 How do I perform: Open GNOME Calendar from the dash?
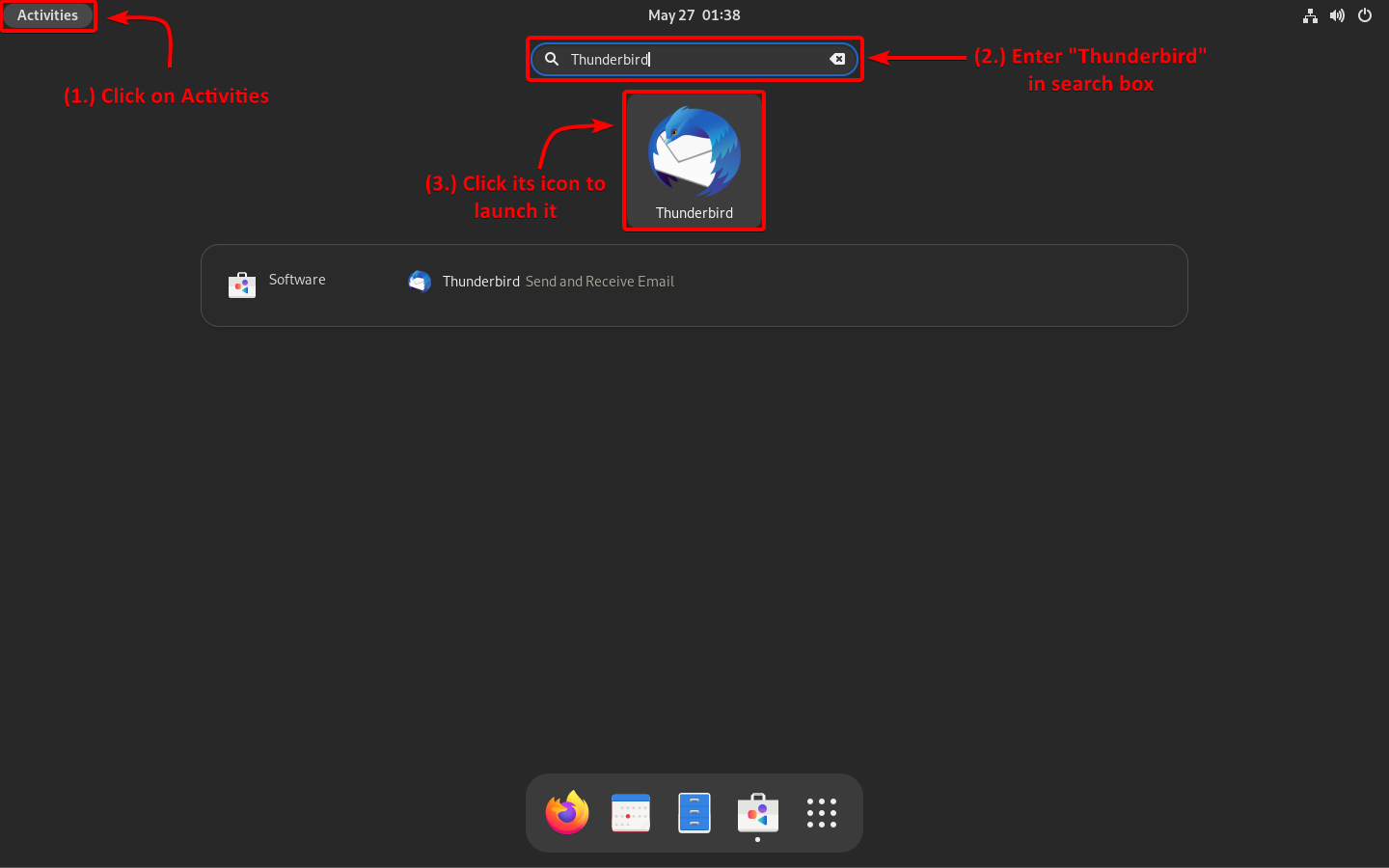pyautogui.click(x=630, y=813)
